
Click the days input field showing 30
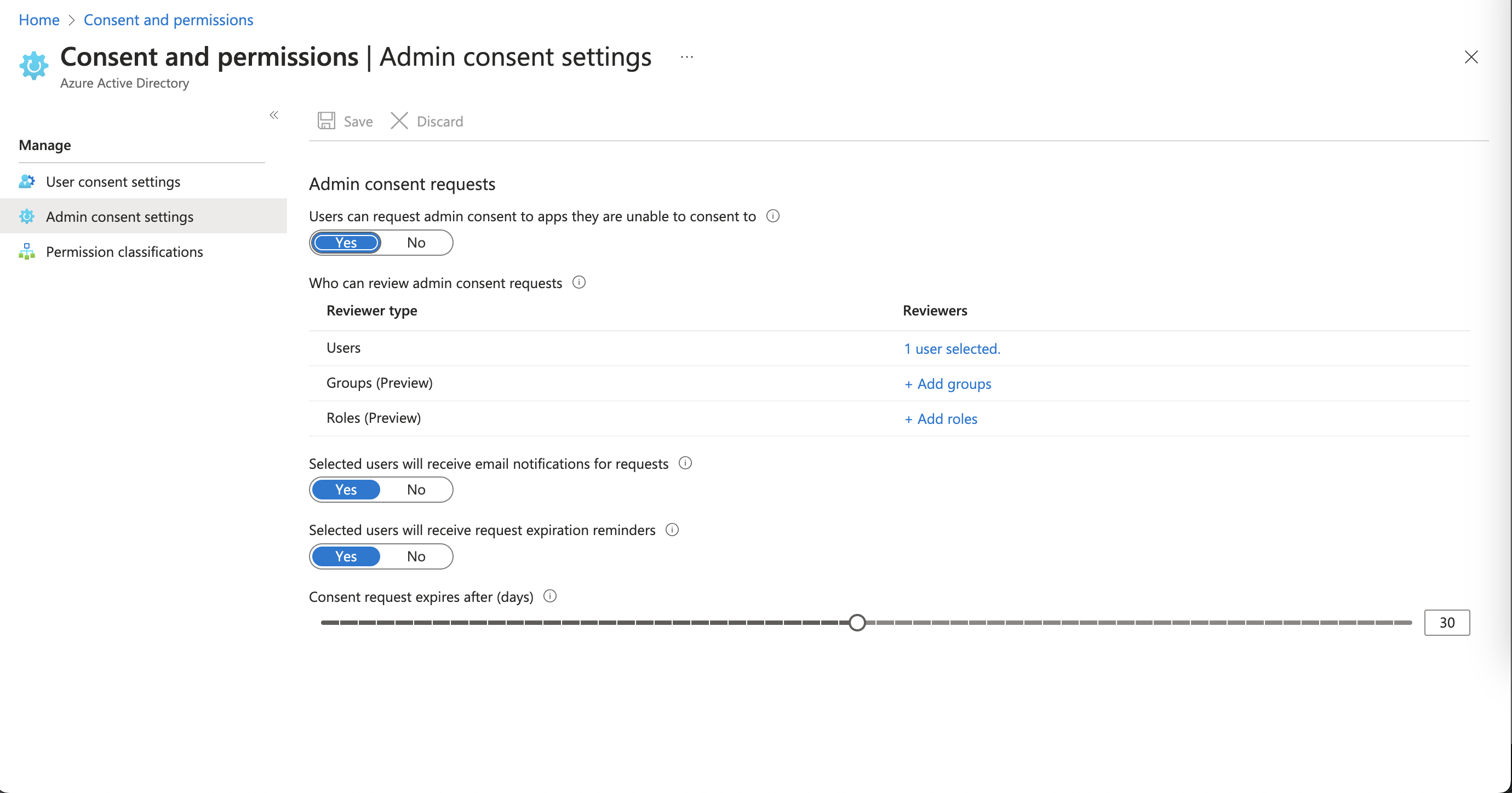coord(1447,622)
